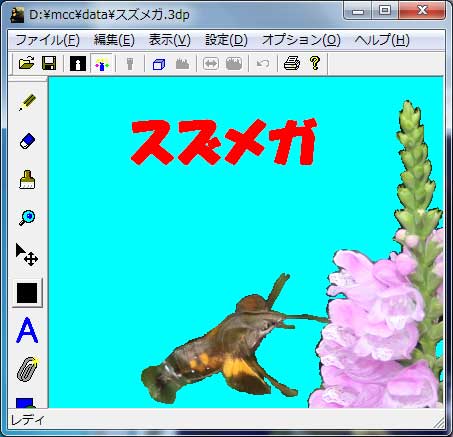
Task: Click the paper clip attachment tool
Action: pos(27,369)
